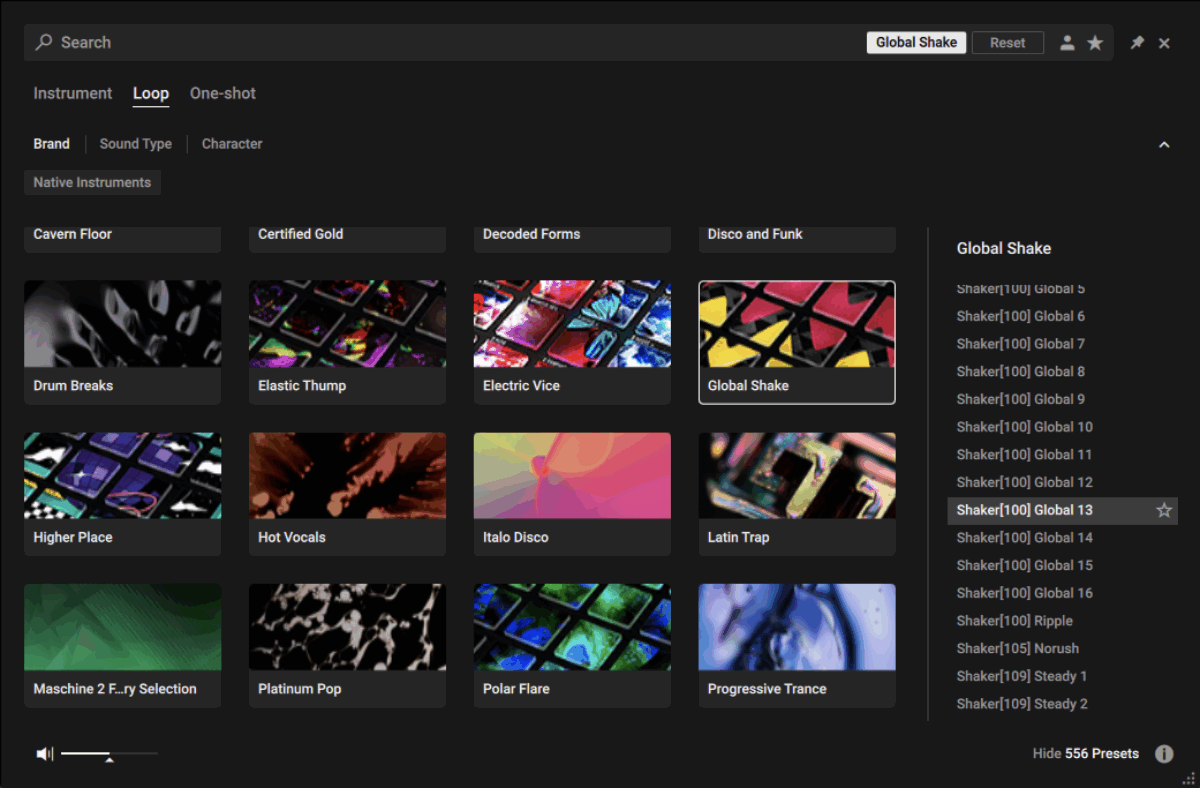This screenshot has width=1200, height=788.
Task: Show user content via person icon
Action: click(x=1067, y=43)
